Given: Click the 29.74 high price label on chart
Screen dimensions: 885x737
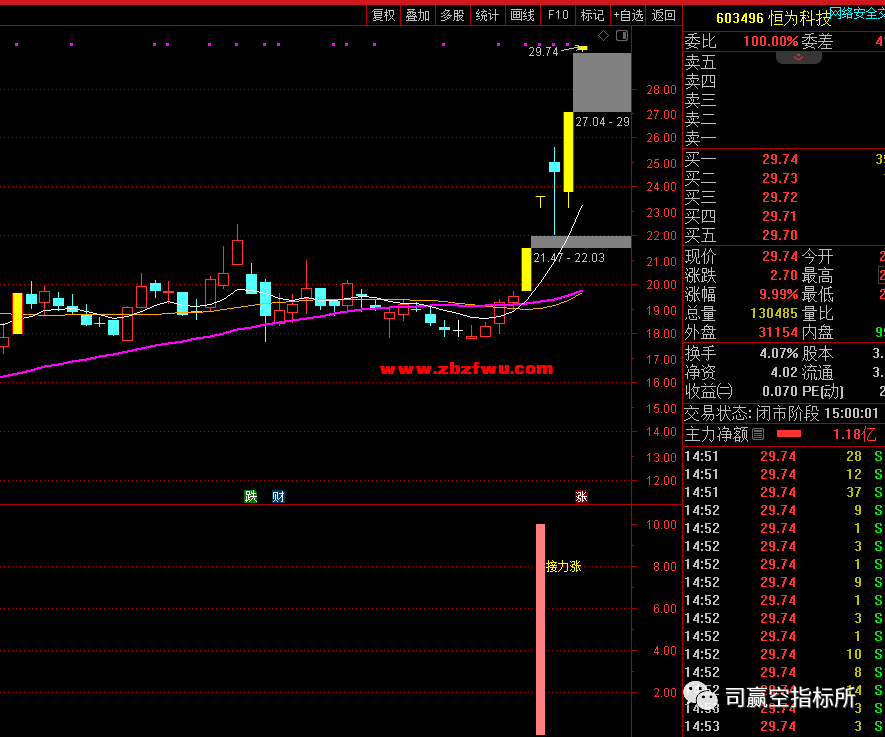Looking at the screenshot, I should point(543,52).
